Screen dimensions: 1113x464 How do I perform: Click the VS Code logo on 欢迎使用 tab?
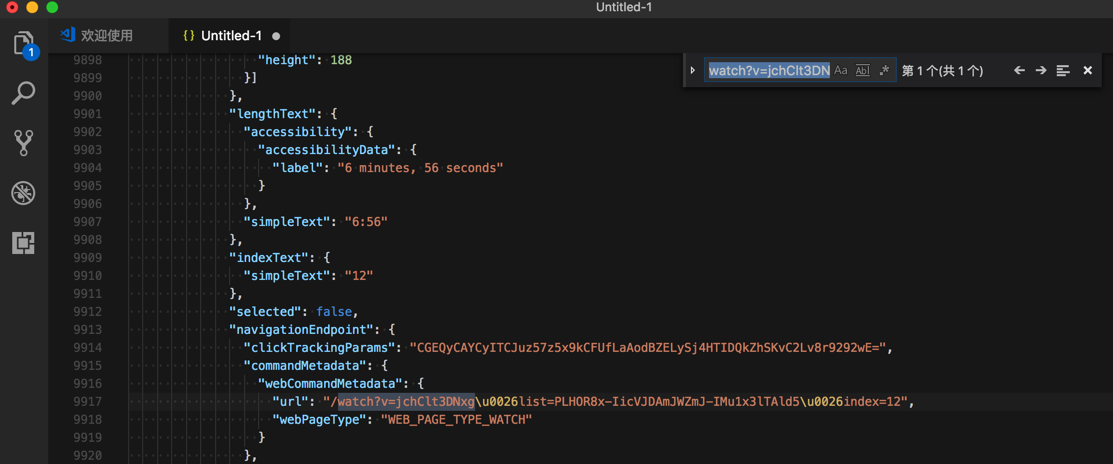(67, 35)
